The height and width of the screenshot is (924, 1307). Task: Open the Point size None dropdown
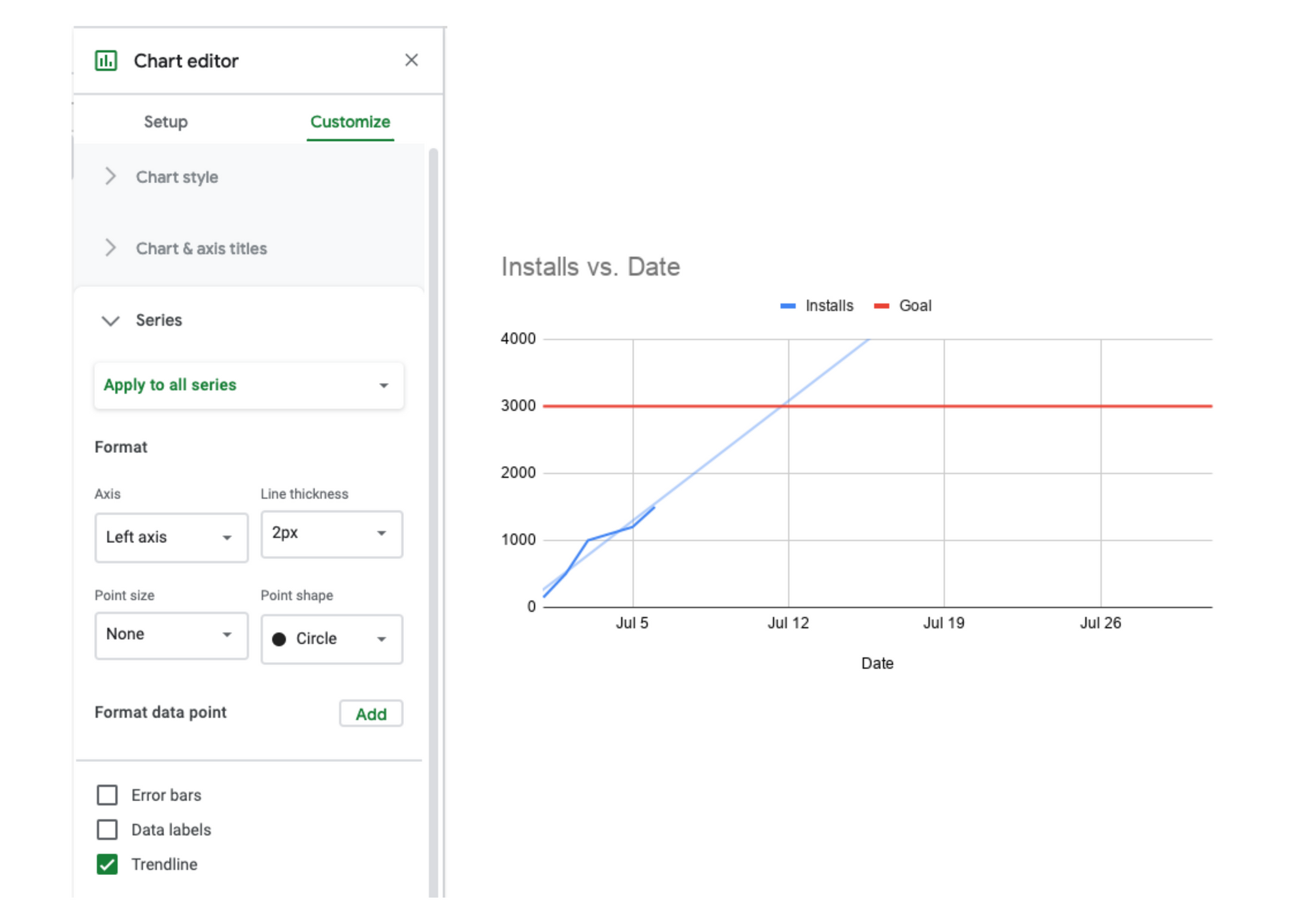pyautogui.click(x=171, y=635)
